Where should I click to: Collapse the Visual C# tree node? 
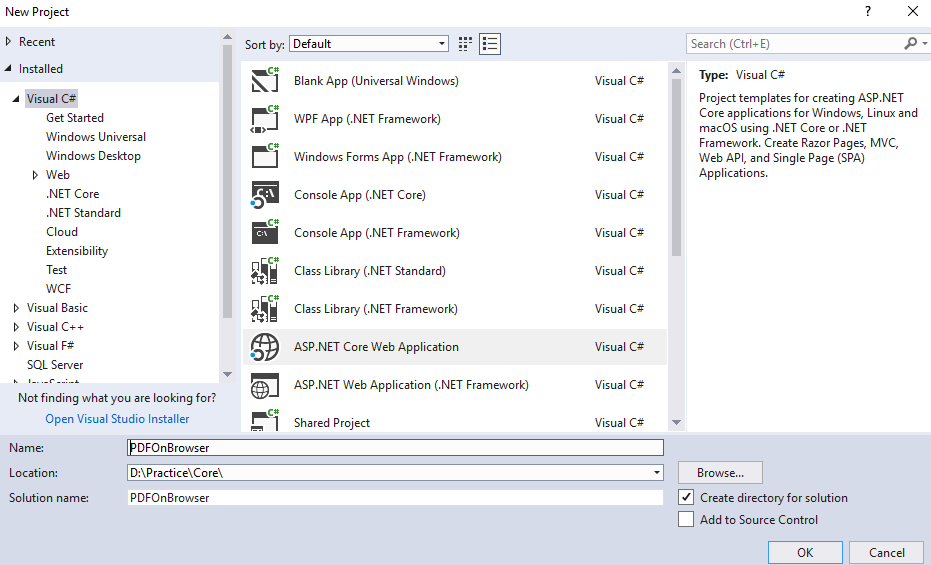click(16, 99)
